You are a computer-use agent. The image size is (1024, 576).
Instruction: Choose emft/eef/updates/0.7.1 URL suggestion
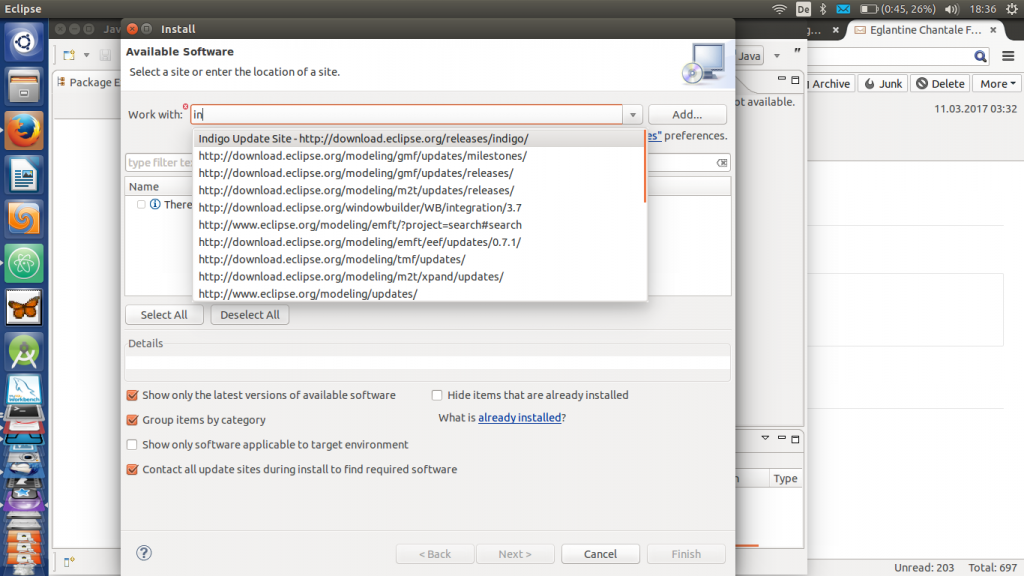[x=419, y=242]
